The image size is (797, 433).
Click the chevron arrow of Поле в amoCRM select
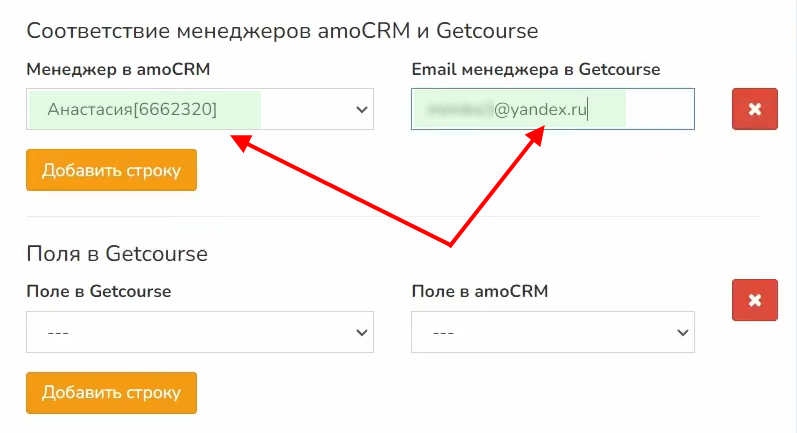(x=683, y=332)
